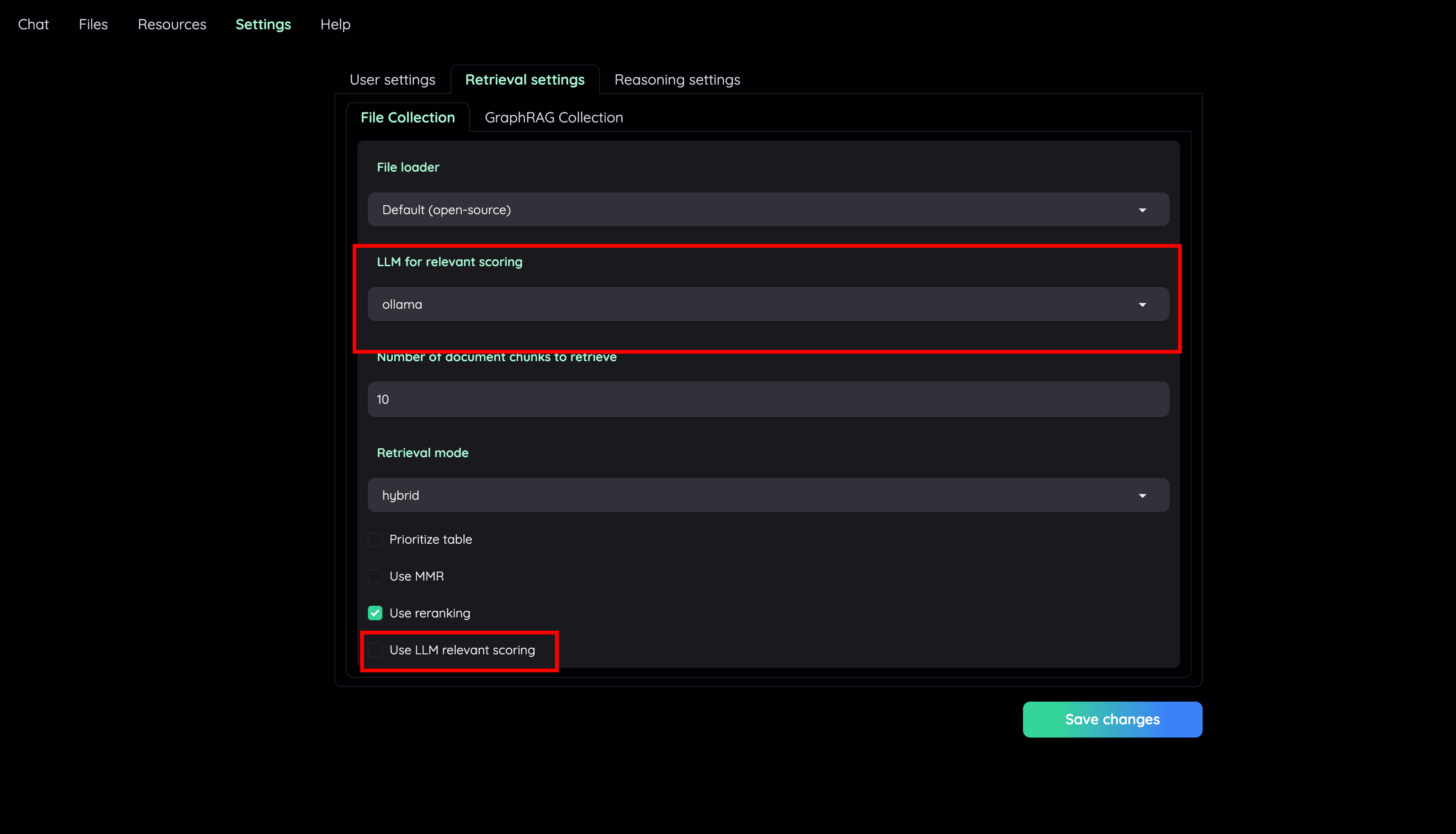Viewport: 1456px width, 834px height.
Task: Click the User settings menu item
Action: (x=391, y=79)
